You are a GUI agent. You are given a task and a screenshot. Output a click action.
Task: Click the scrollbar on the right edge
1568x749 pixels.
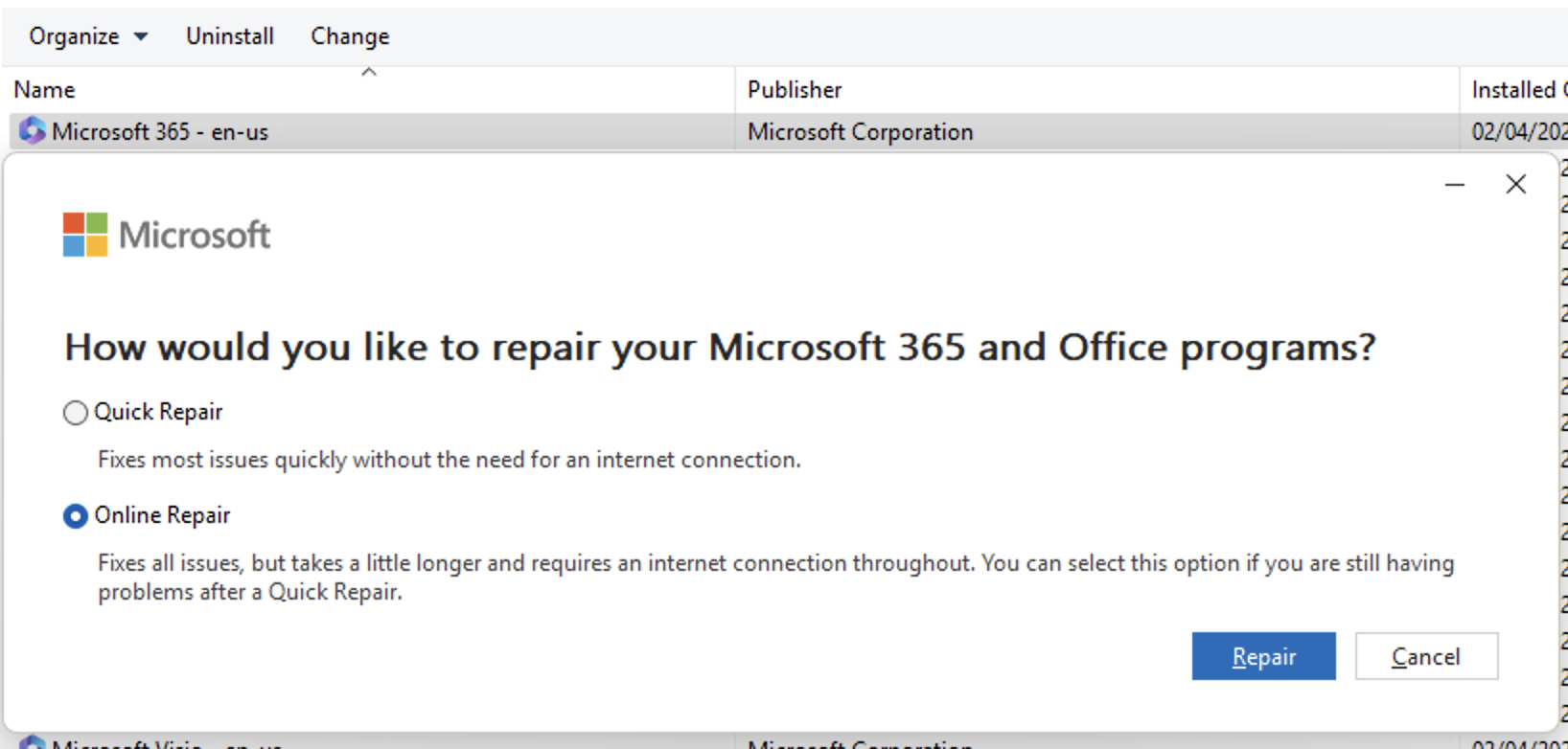pyautogui.click(x=1562, y=383)
